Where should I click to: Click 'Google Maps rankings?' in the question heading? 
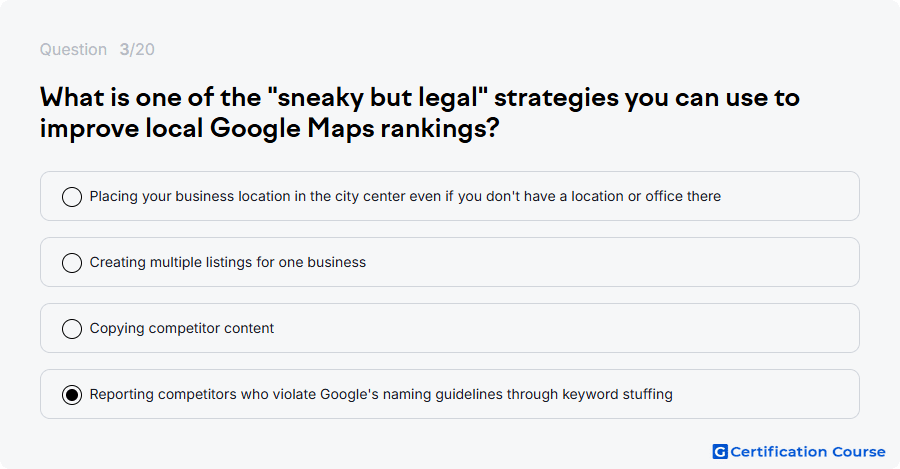tap(355, 128)
